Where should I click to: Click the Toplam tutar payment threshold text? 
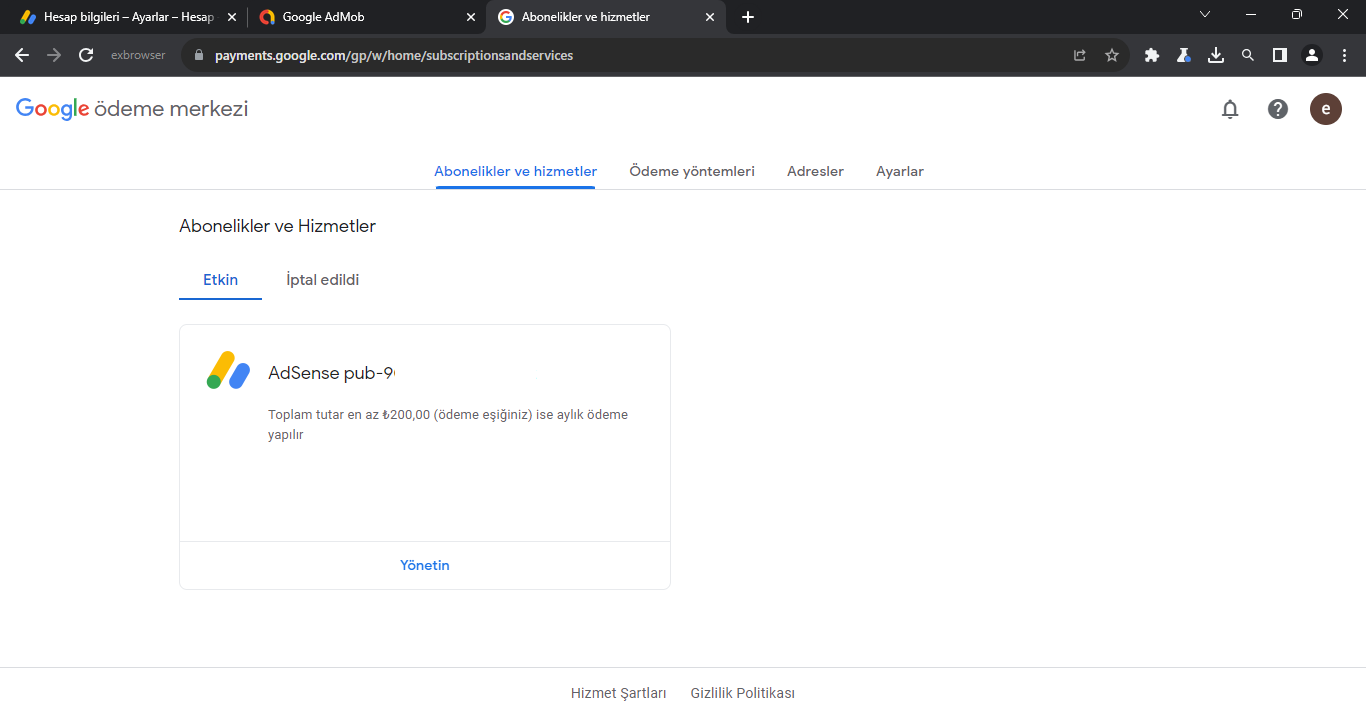click(x=448, y=424)
